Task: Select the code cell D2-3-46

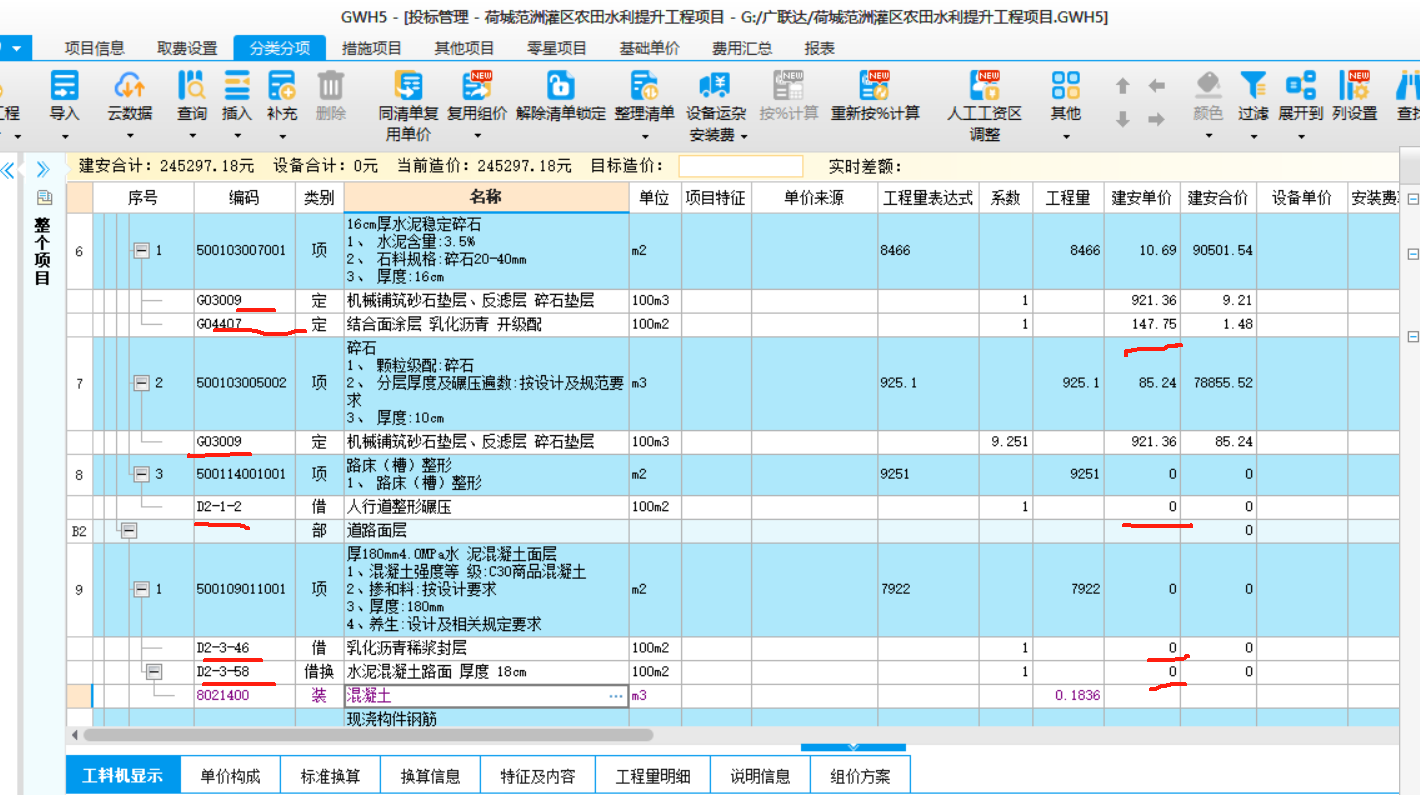Action: (244, 648)
